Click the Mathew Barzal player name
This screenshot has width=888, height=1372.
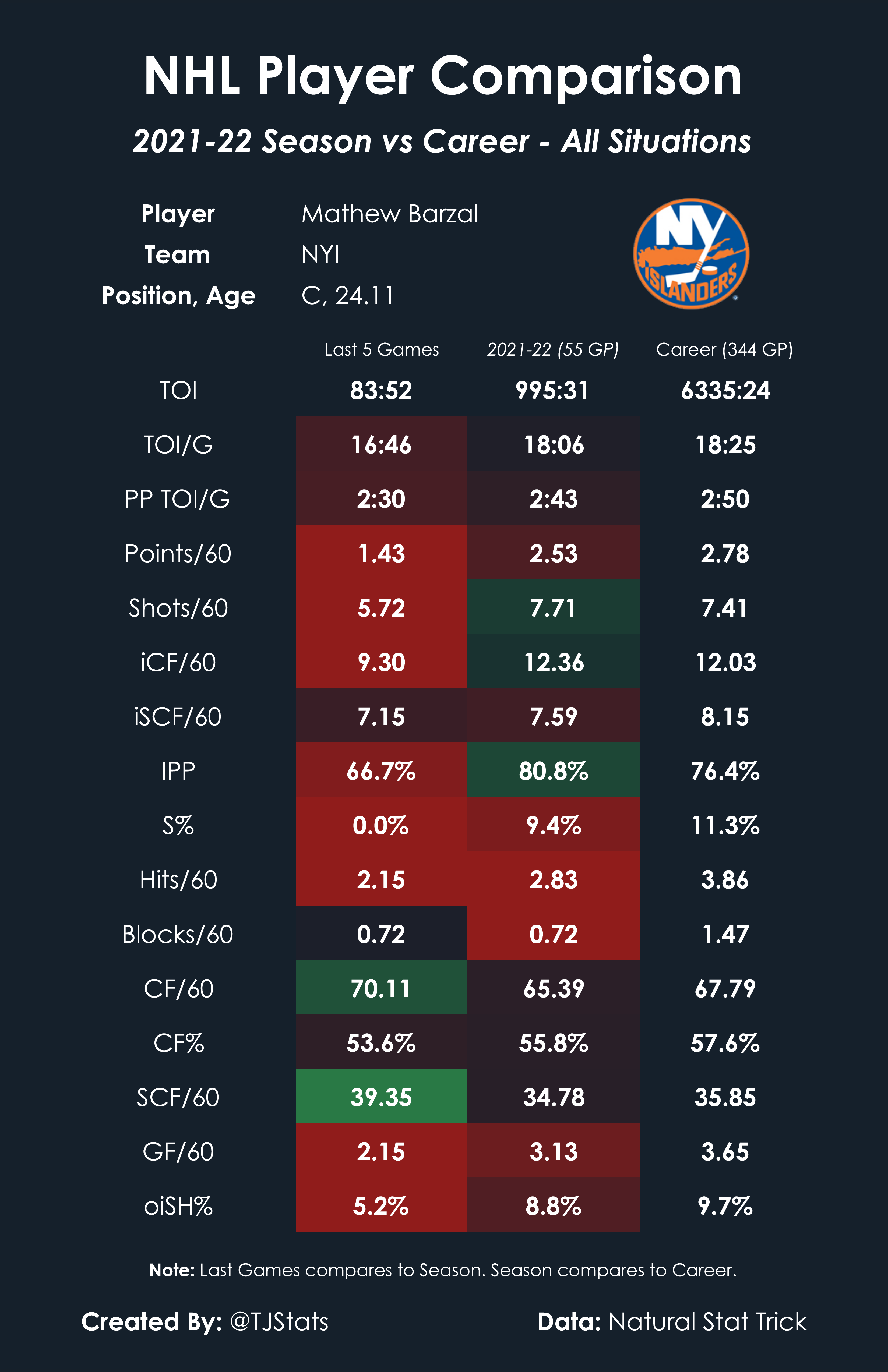point(390,214)
